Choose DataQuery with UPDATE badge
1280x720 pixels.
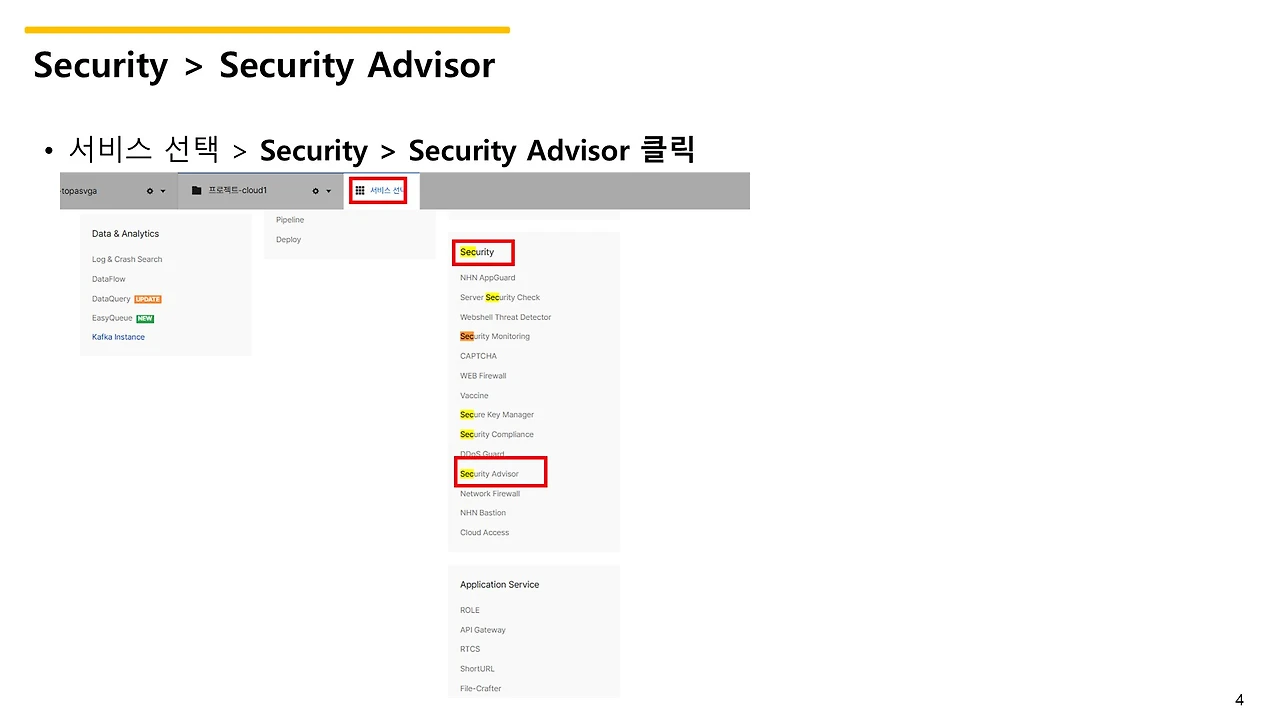point(127,299)
